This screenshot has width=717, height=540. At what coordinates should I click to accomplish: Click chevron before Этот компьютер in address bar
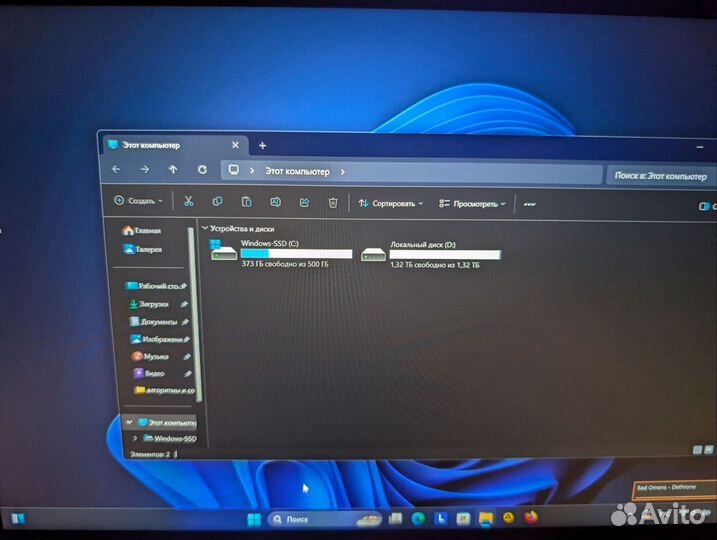coord(252,171)
